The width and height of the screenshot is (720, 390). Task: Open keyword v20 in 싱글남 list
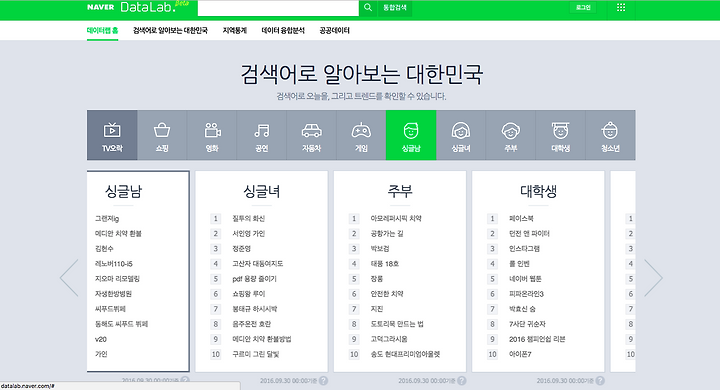pos(101,339)
